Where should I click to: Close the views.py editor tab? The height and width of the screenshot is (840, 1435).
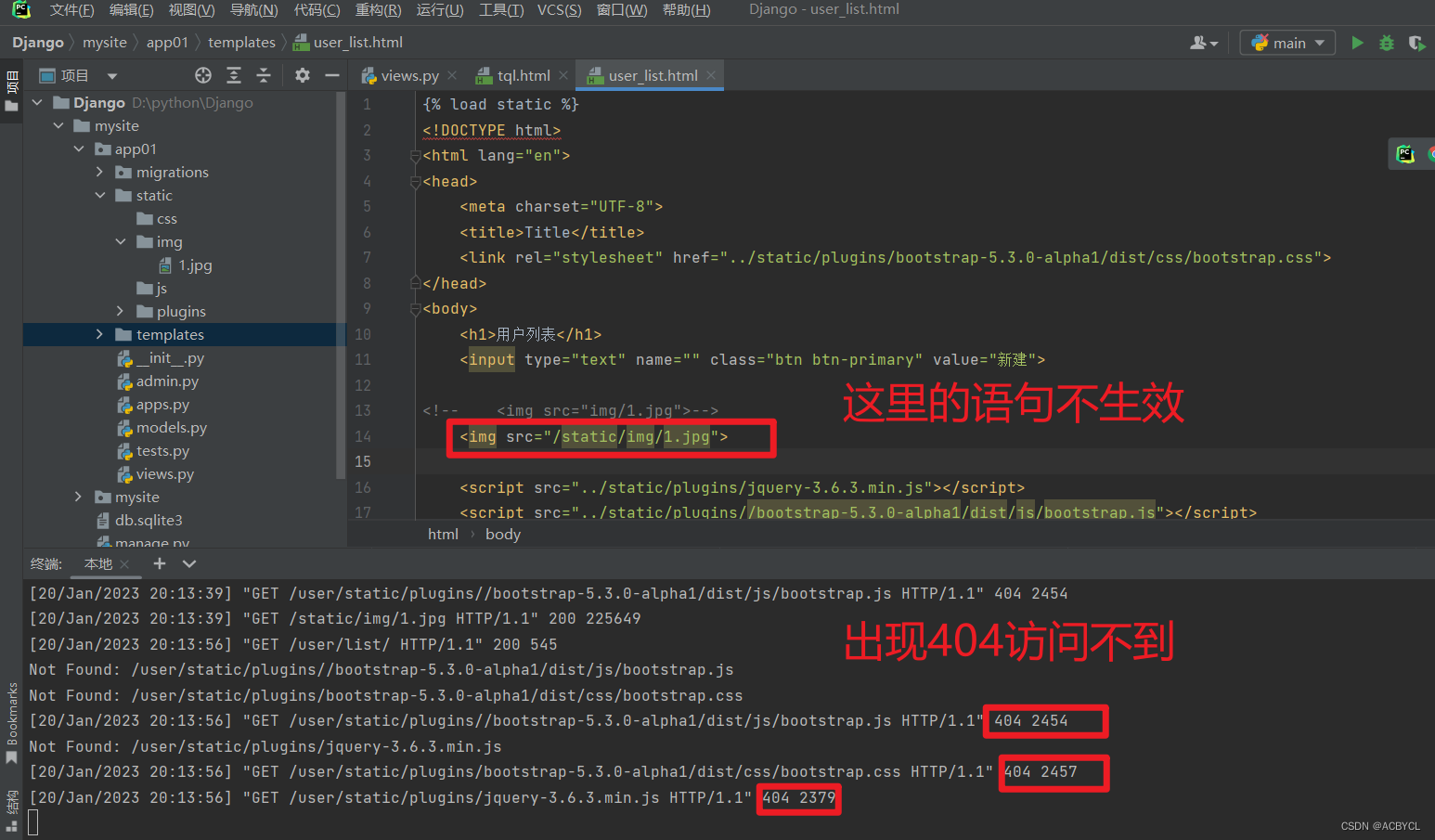(452, 75)
